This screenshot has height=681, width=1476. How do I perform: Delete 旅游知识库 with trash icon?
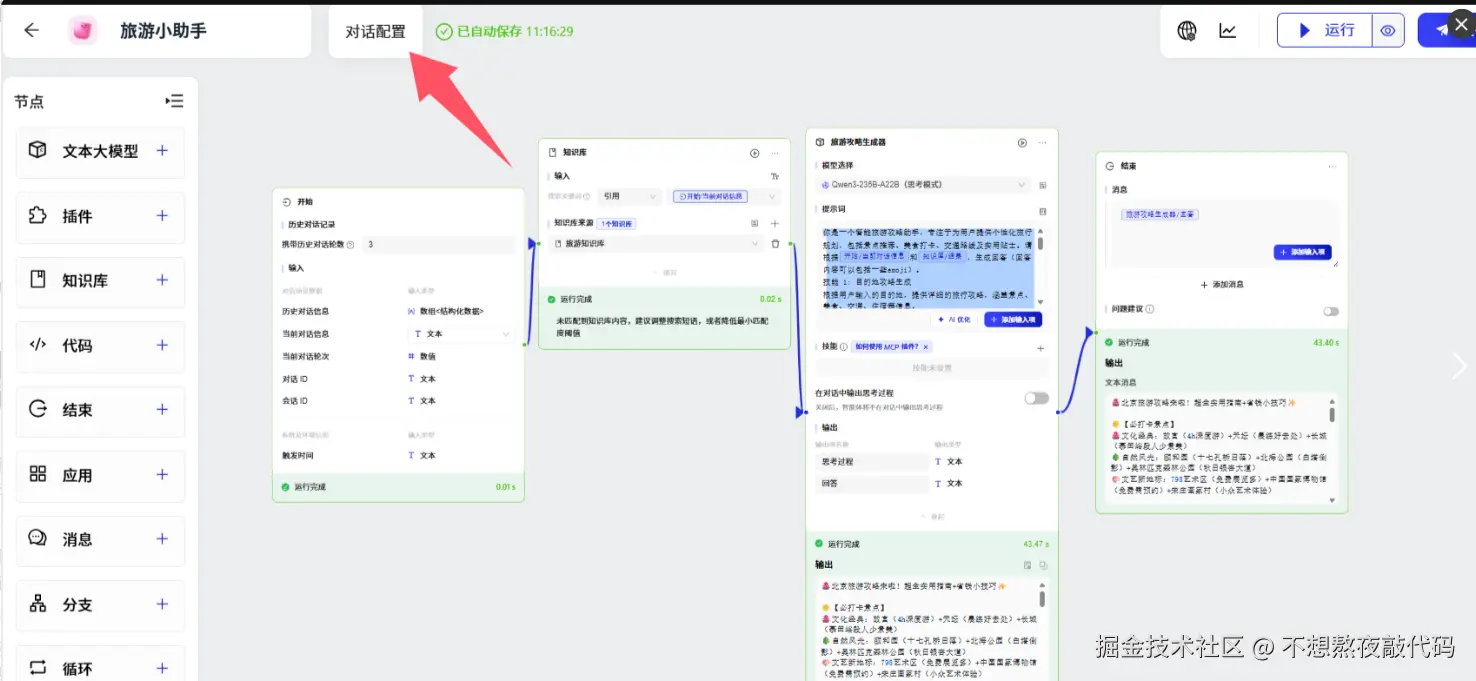(x=775, y=243)
